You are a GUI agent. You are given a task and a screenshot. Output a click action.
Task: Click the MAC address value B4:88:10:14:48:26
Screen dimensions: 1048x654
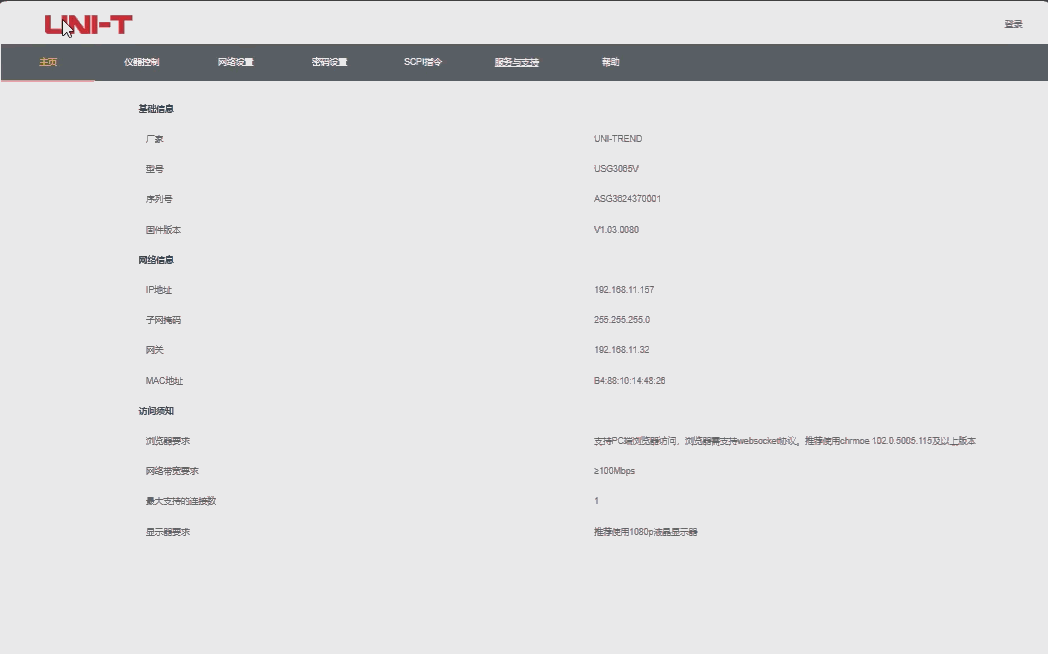coord(629,381)
